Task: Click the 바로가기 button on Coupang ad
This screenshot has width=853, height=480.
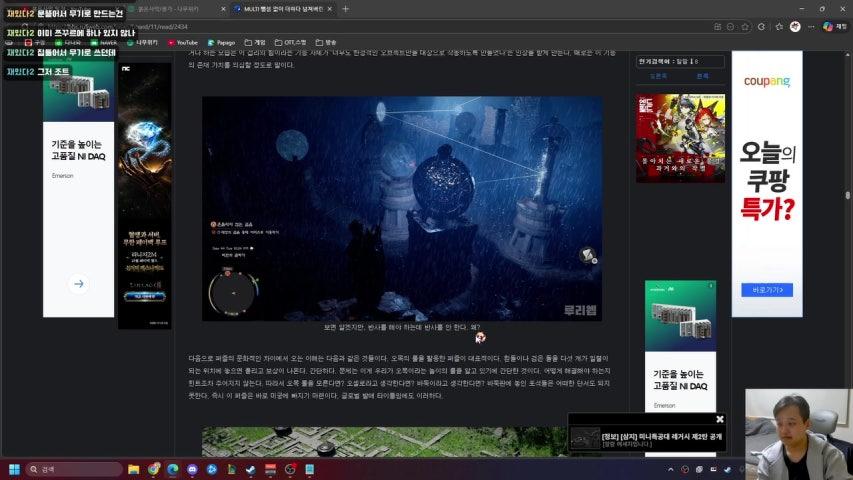Action: point(766,290)
